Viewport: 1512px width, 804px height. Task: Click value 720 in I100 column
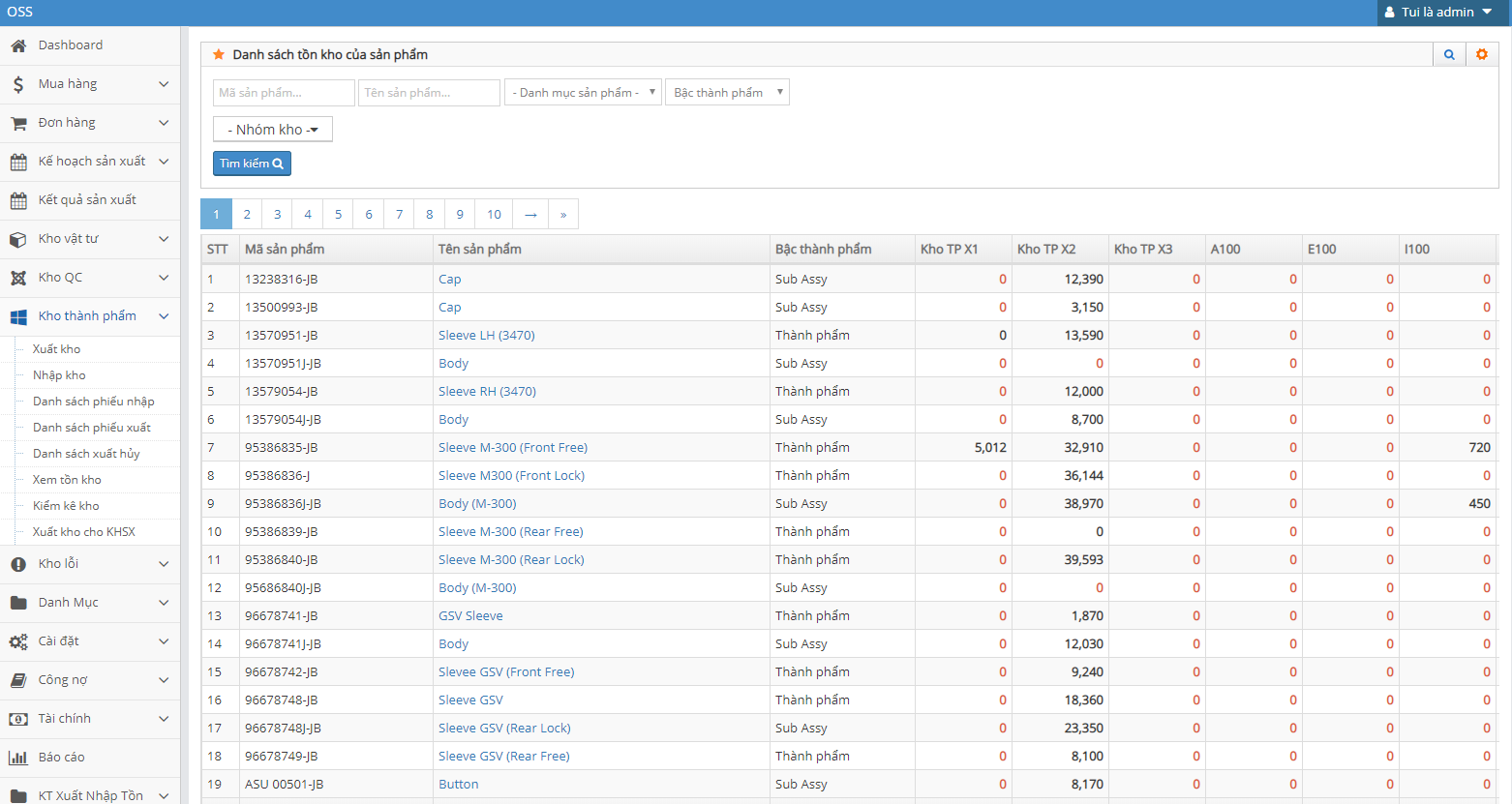(1479, 448)
